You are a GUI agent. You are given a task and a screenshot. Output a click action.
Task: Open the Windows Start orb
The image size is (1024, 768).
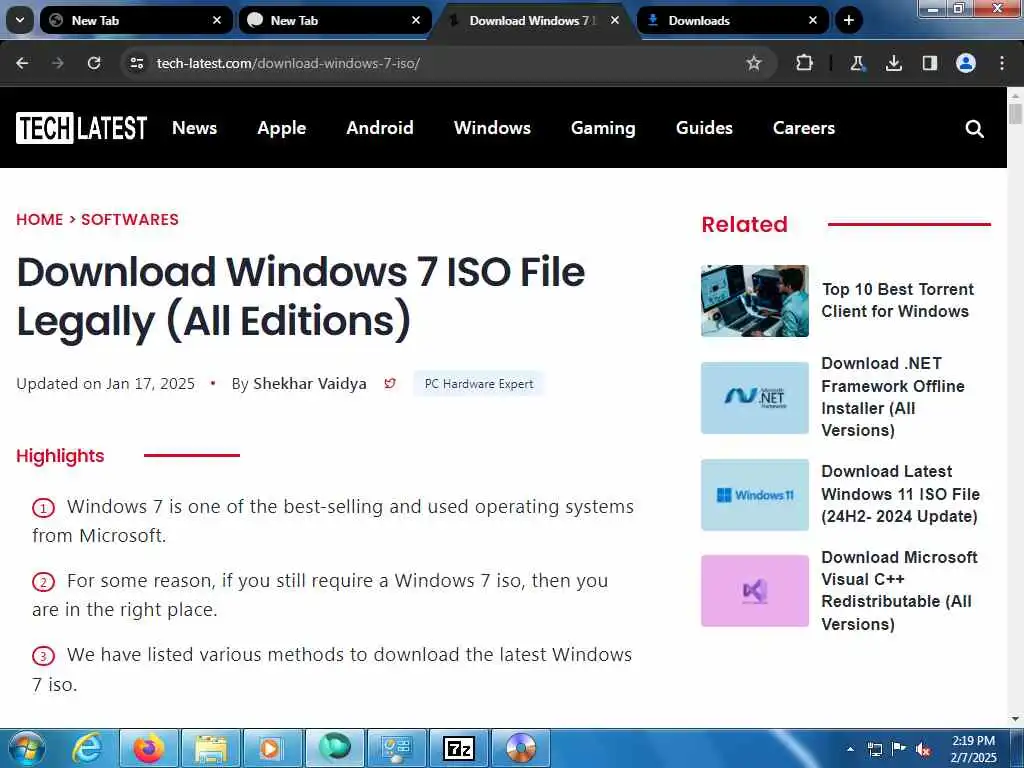[26, 748]
